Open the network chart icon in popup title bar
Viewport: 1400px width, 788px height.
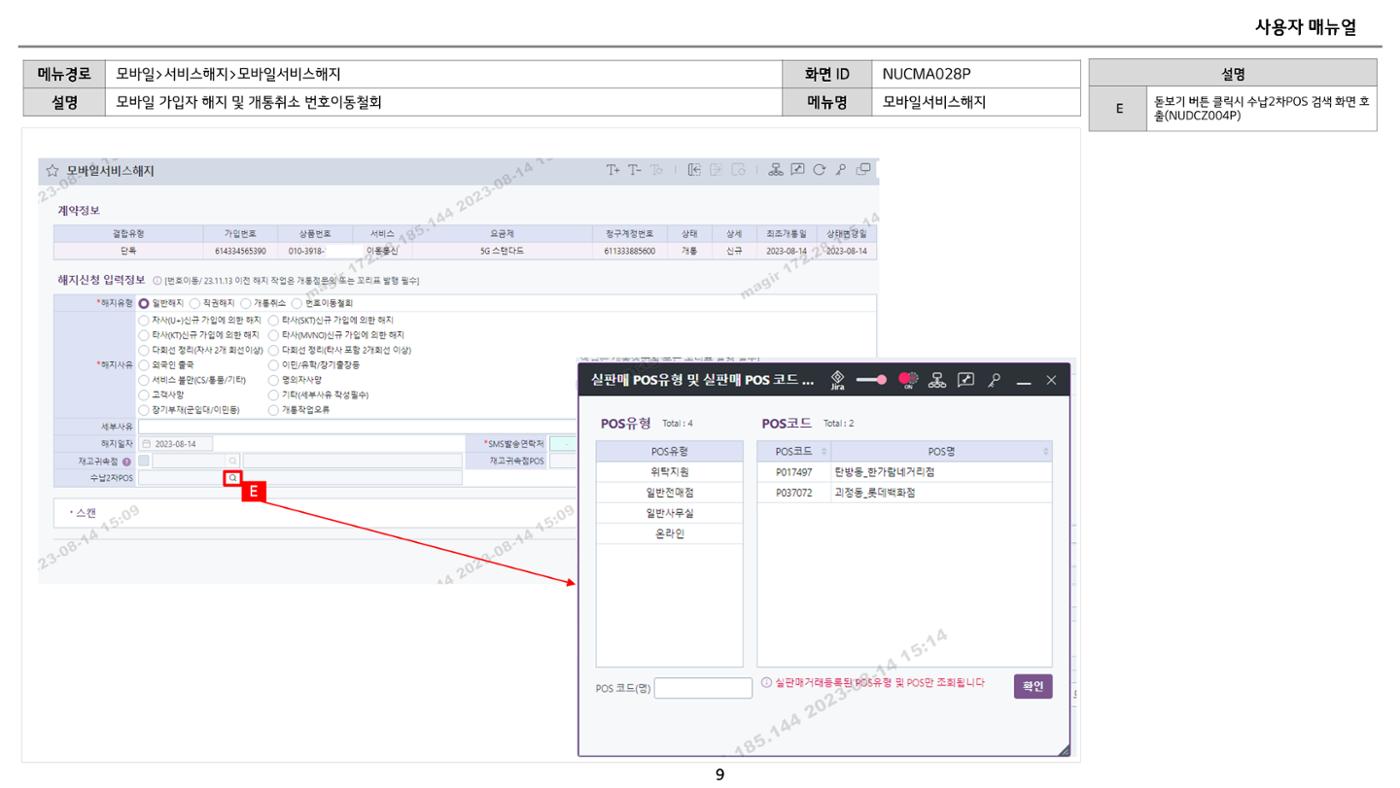click(938, 379)
